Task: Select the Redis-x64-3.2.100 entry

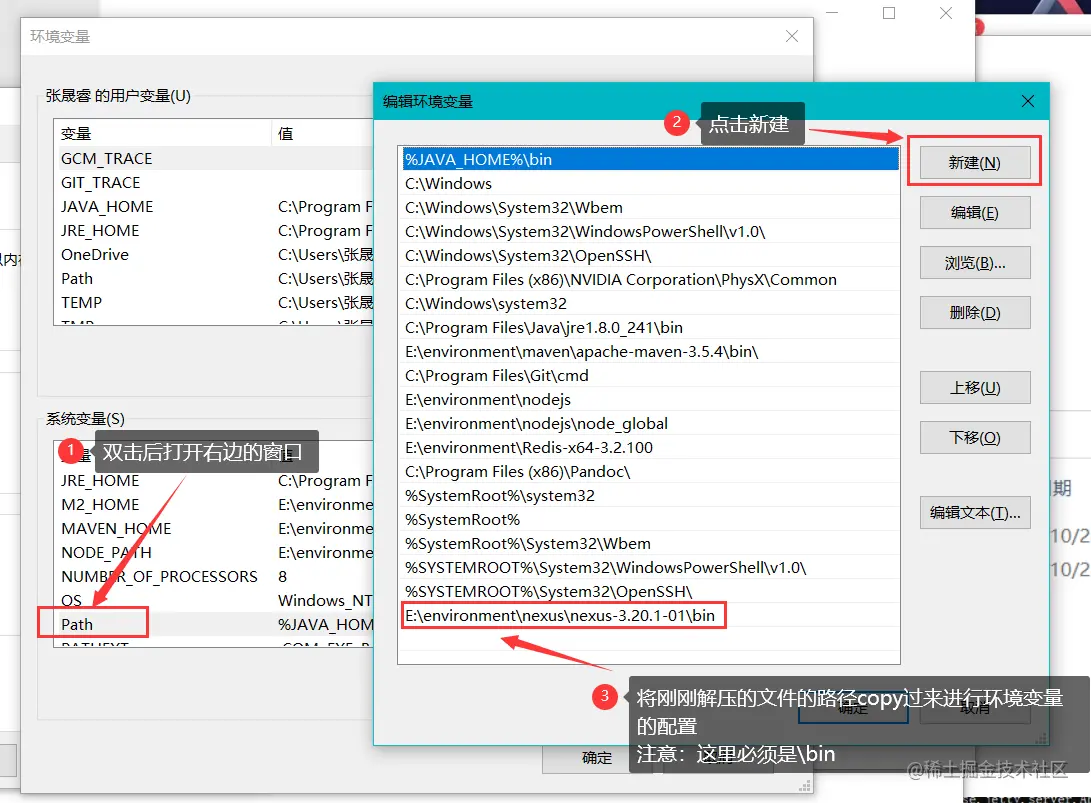Action: point(650,447)
